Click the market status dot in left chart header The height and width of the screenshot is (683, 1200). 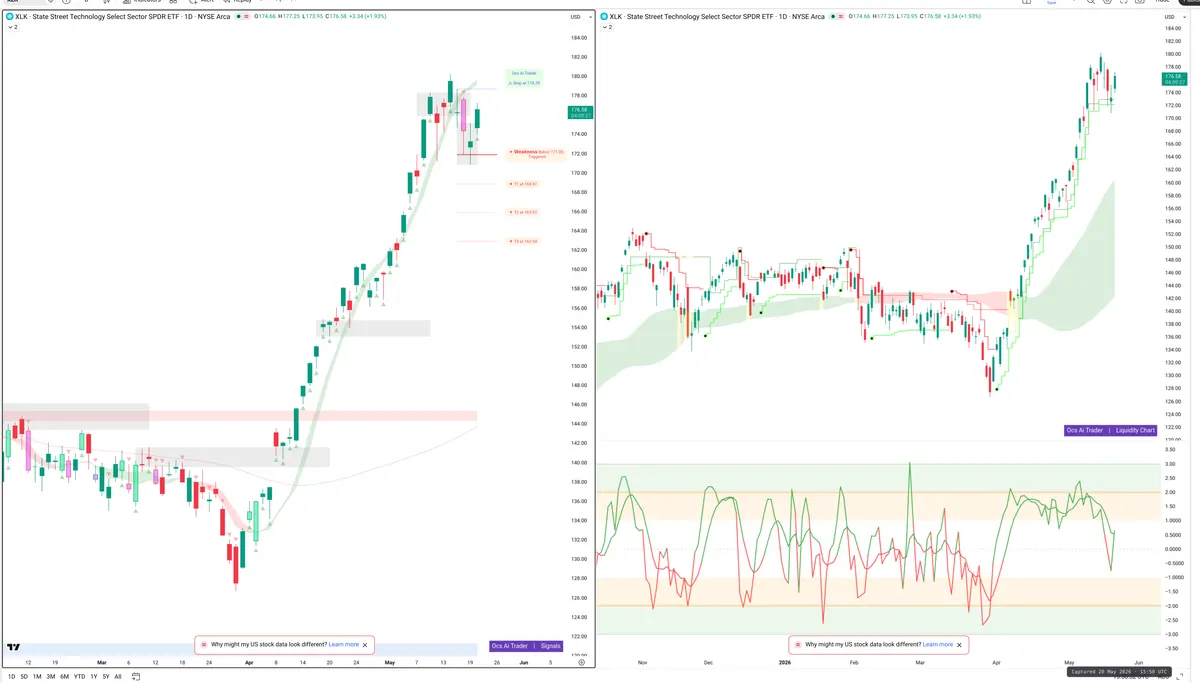pyautogui.click(x=240, y=17)
